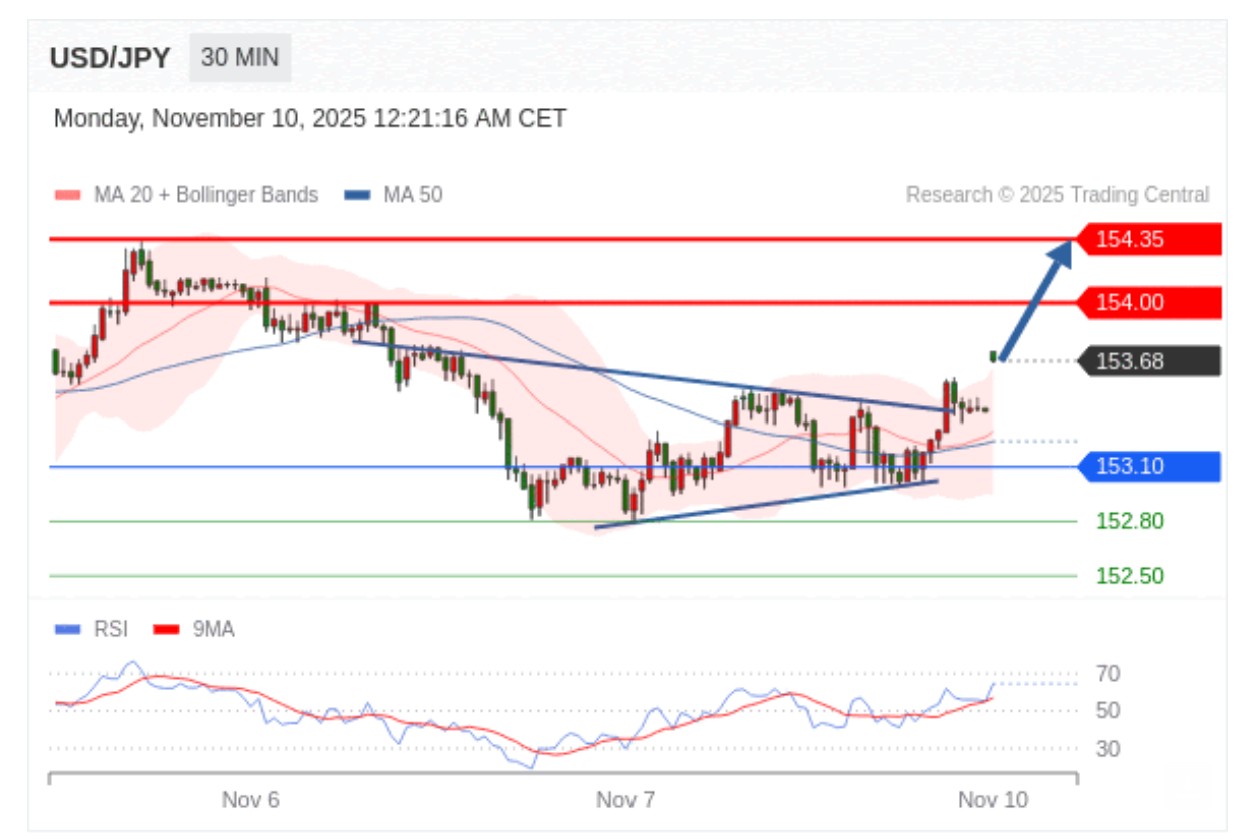Click the green 152.80 support label
Image resolution: width=1260 pixels, height=840 pixels.
tap(1130, 521)
